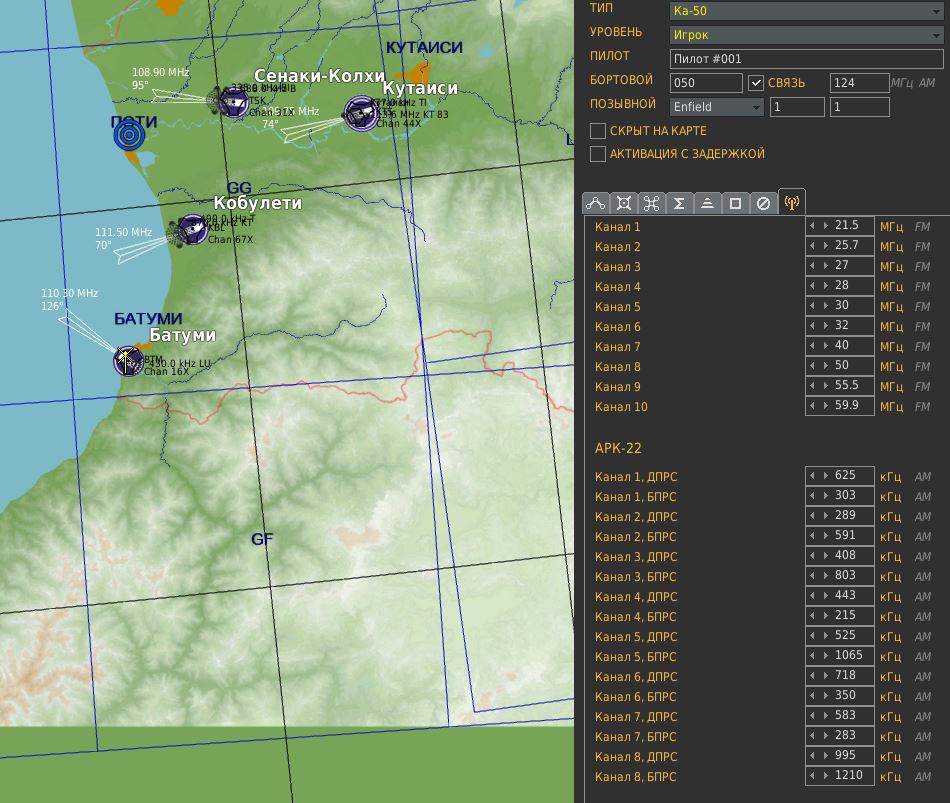Decrease Канал 1, БПРС frequency left arrow
Screen dimensions: 950x803
[812, 496]
